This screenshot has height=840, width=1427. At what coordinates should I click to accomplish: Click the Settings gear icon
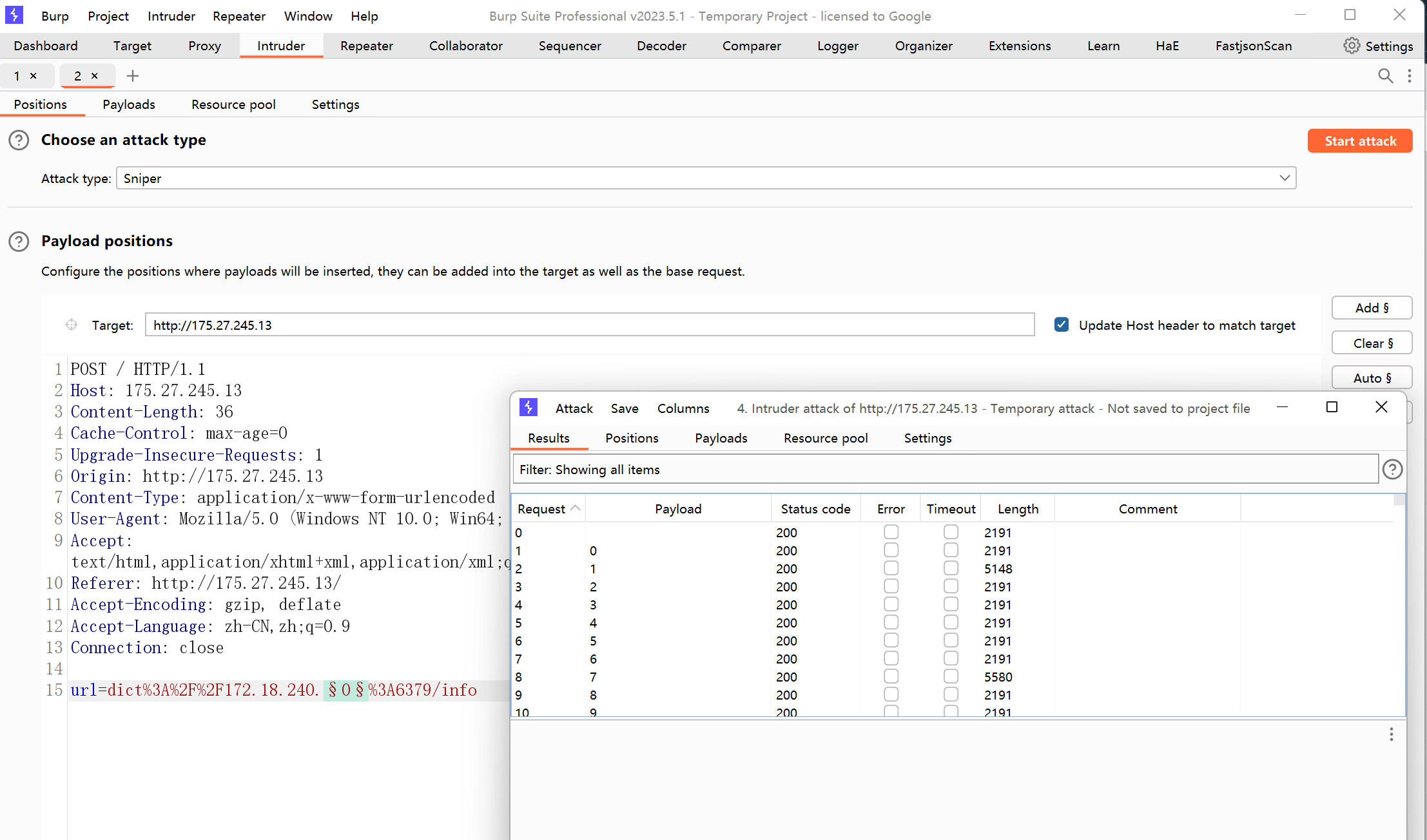[x=1352, y=46]
